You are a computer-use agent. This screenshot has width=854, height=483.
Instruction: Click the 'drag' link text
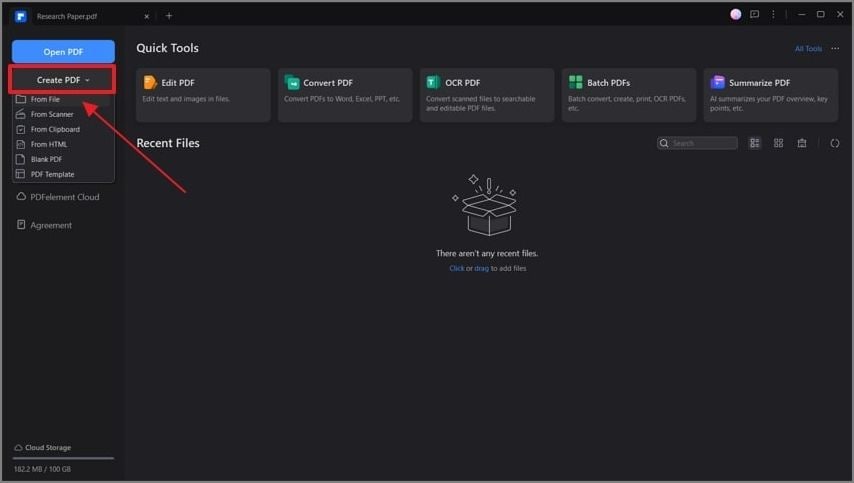click(481, 268)
